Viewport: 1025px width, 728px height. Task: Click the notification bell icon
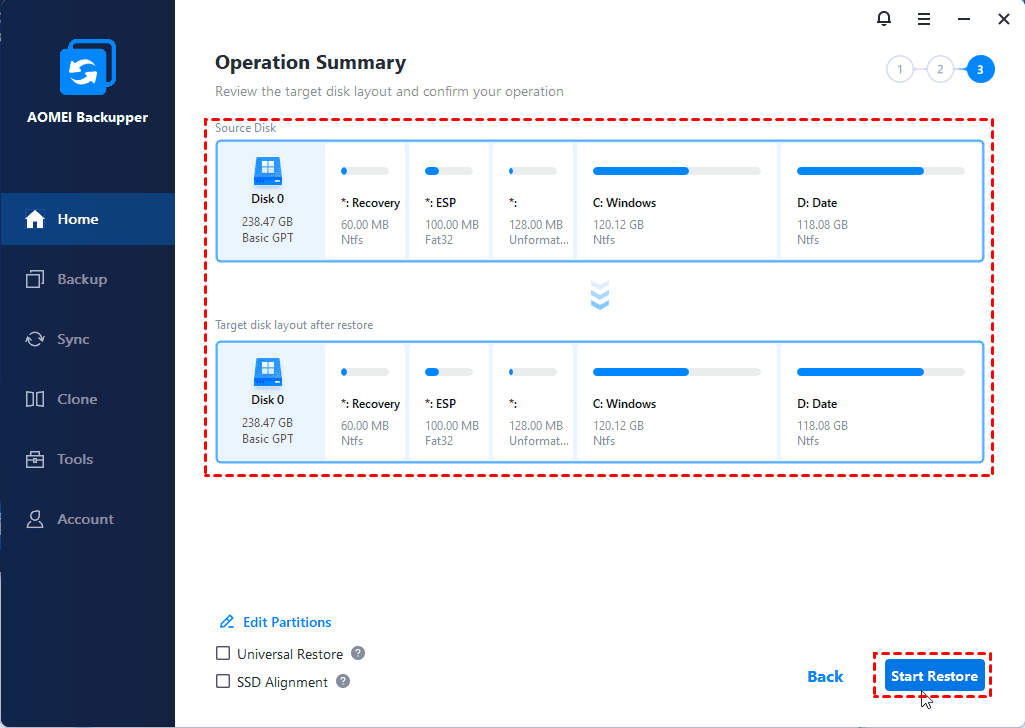point(884,19)
